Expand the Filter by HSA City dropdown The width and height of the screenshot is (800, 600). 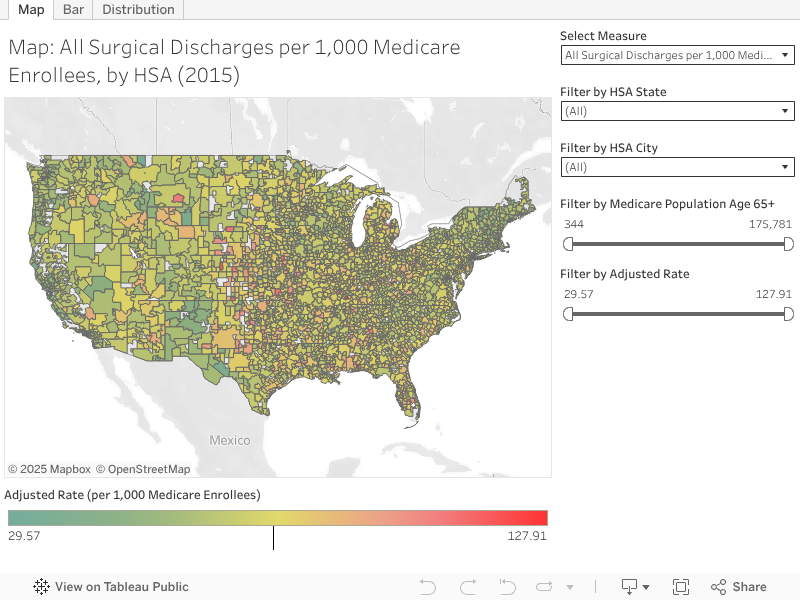pyautogui.click(x=678, y=167)
